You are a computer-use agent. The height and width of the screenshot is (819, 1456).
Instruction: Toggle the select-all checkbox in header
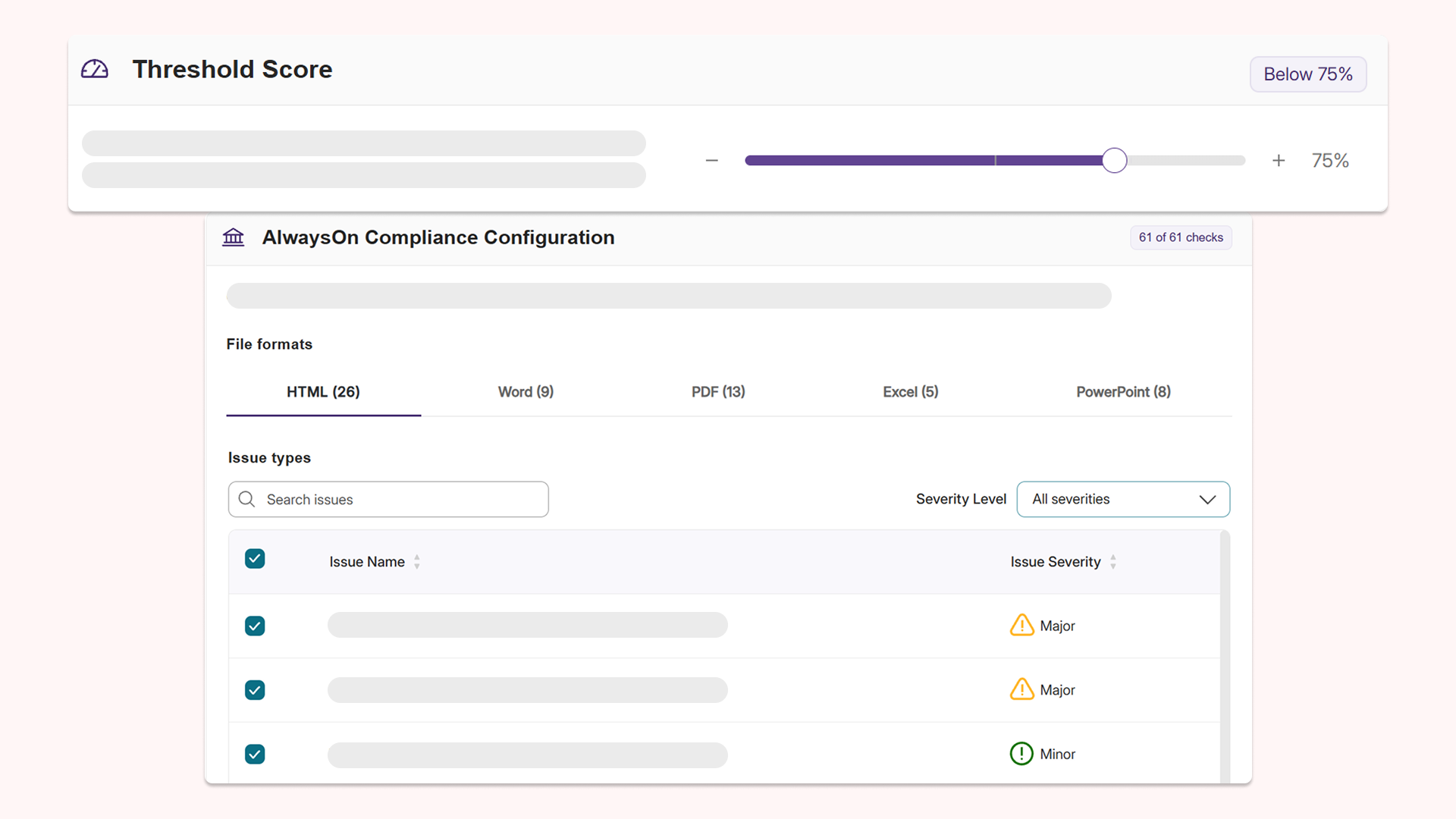point(255,559)
